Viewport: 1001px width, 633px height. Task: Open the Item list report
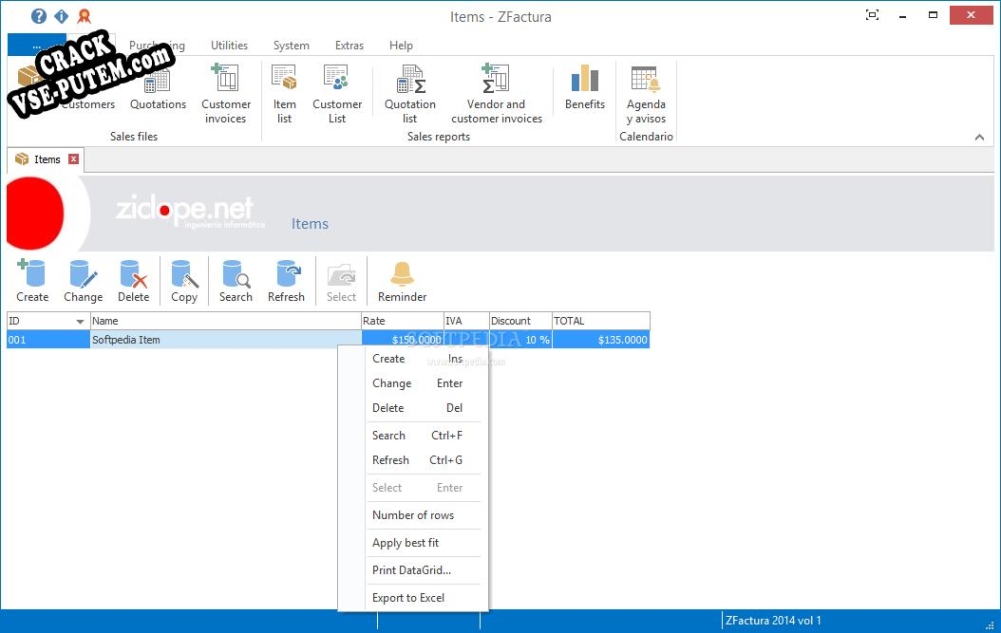284,94
